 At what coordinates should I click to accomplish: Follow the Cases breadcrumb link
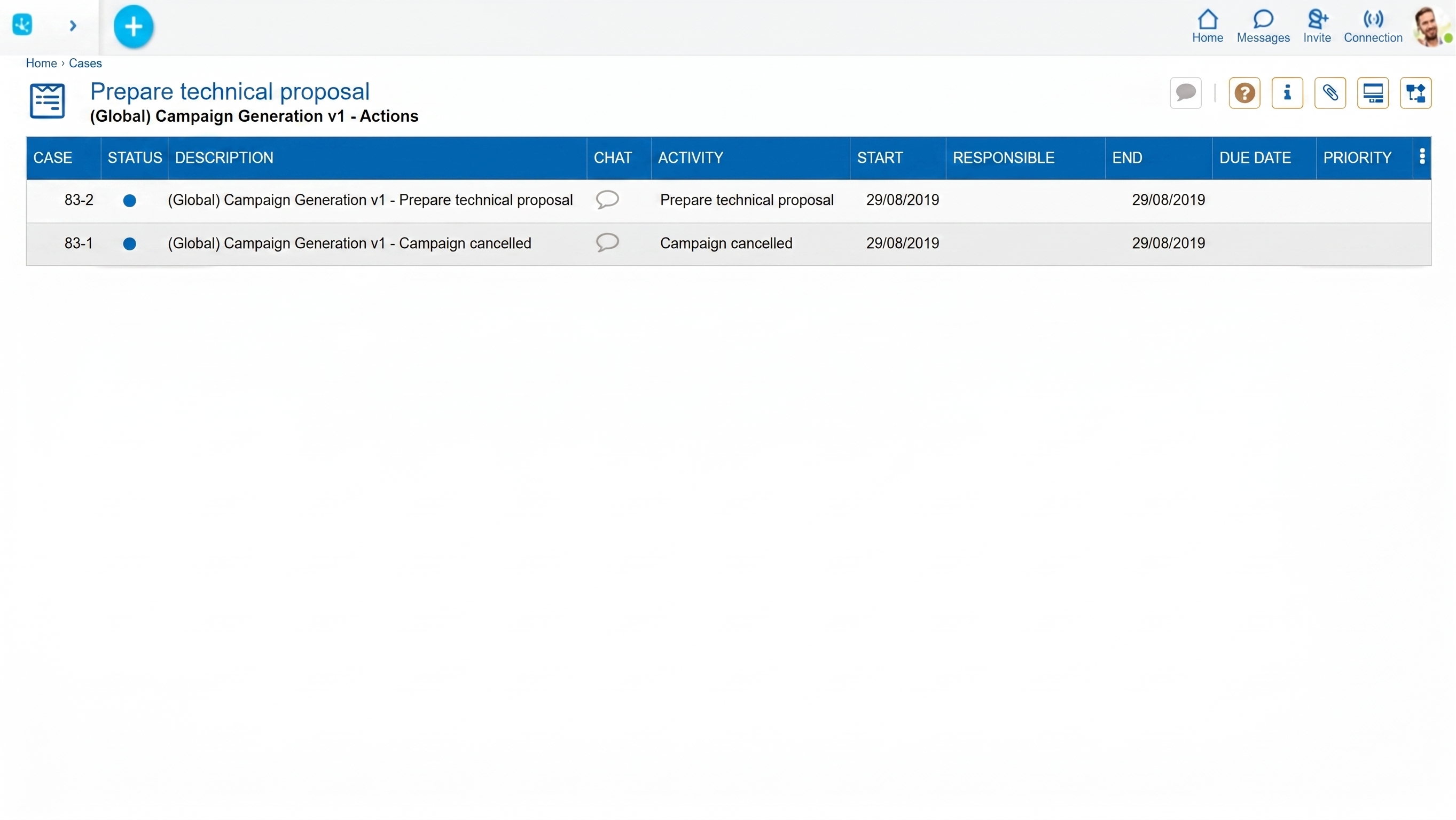point(85,64)
